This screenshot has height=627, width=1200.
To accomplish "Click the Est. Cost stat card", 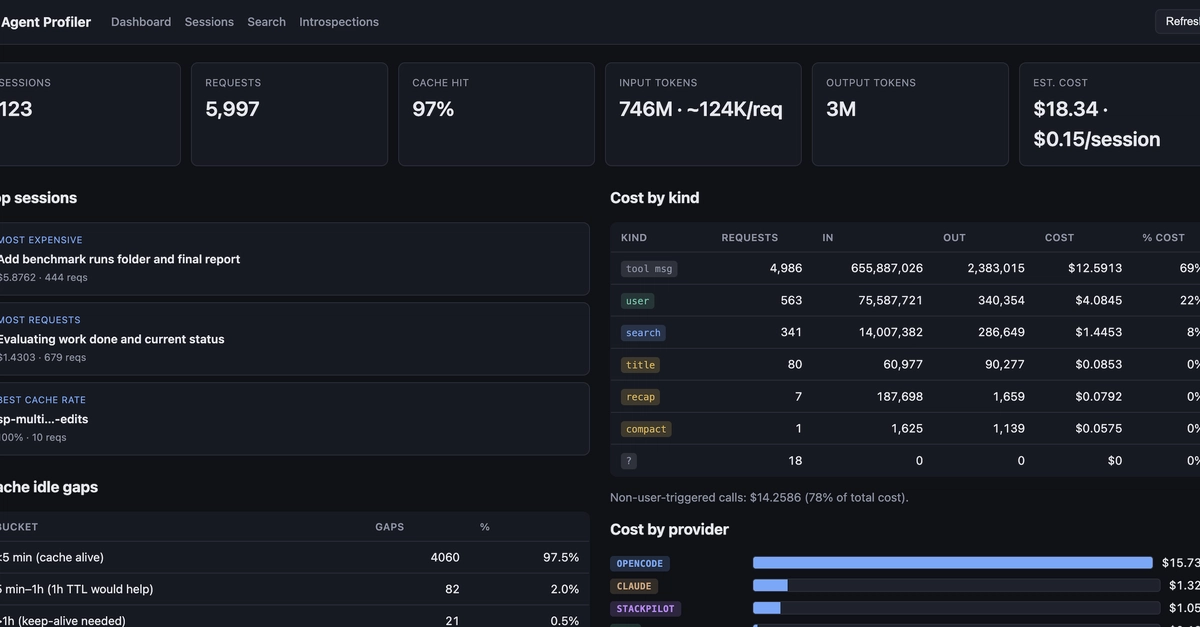I will tap(1110, 114).
